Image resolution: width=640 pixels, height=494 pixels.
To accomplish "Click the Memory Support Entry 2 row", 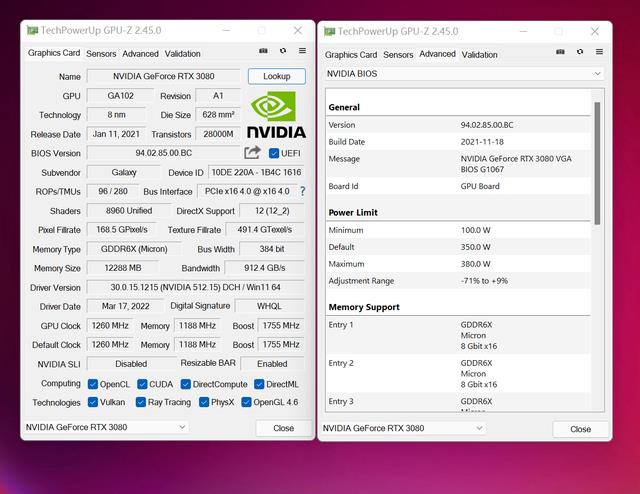I will pos(458,374).
